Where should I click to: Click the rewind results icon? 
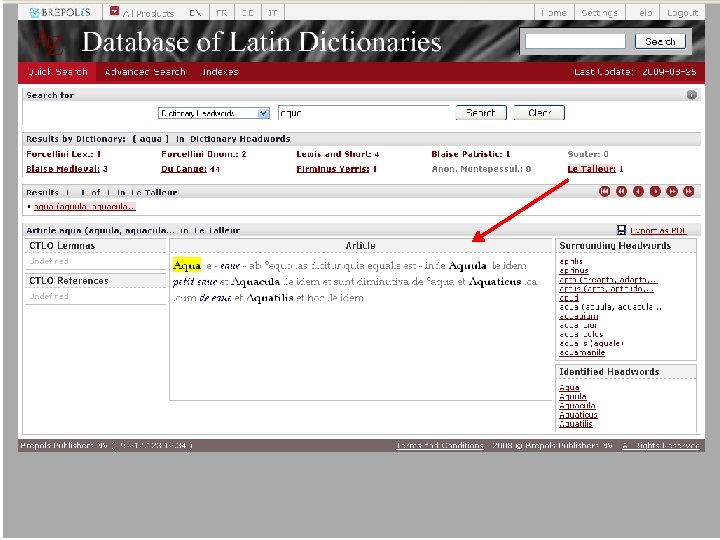621,191
